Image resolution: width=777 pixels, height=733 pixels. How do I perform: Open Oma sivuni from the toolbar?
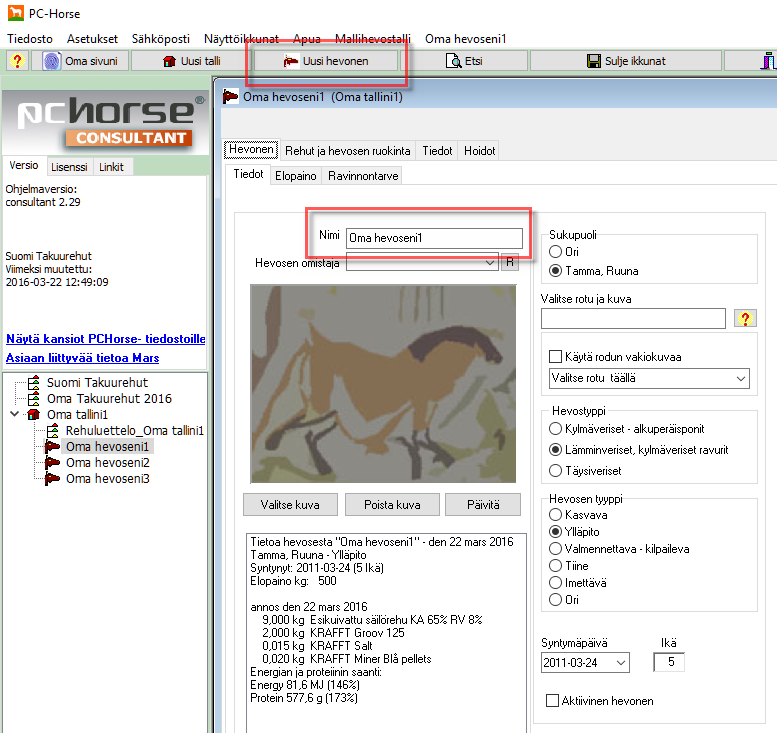click(82, 61)
